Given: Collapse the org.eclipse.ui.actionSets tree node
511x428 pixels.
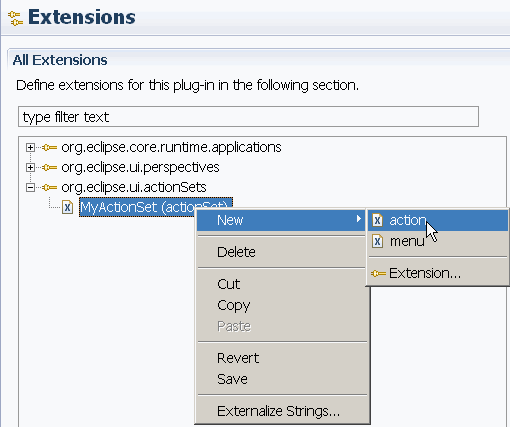Looking at the screenshot, I should 30,188.
